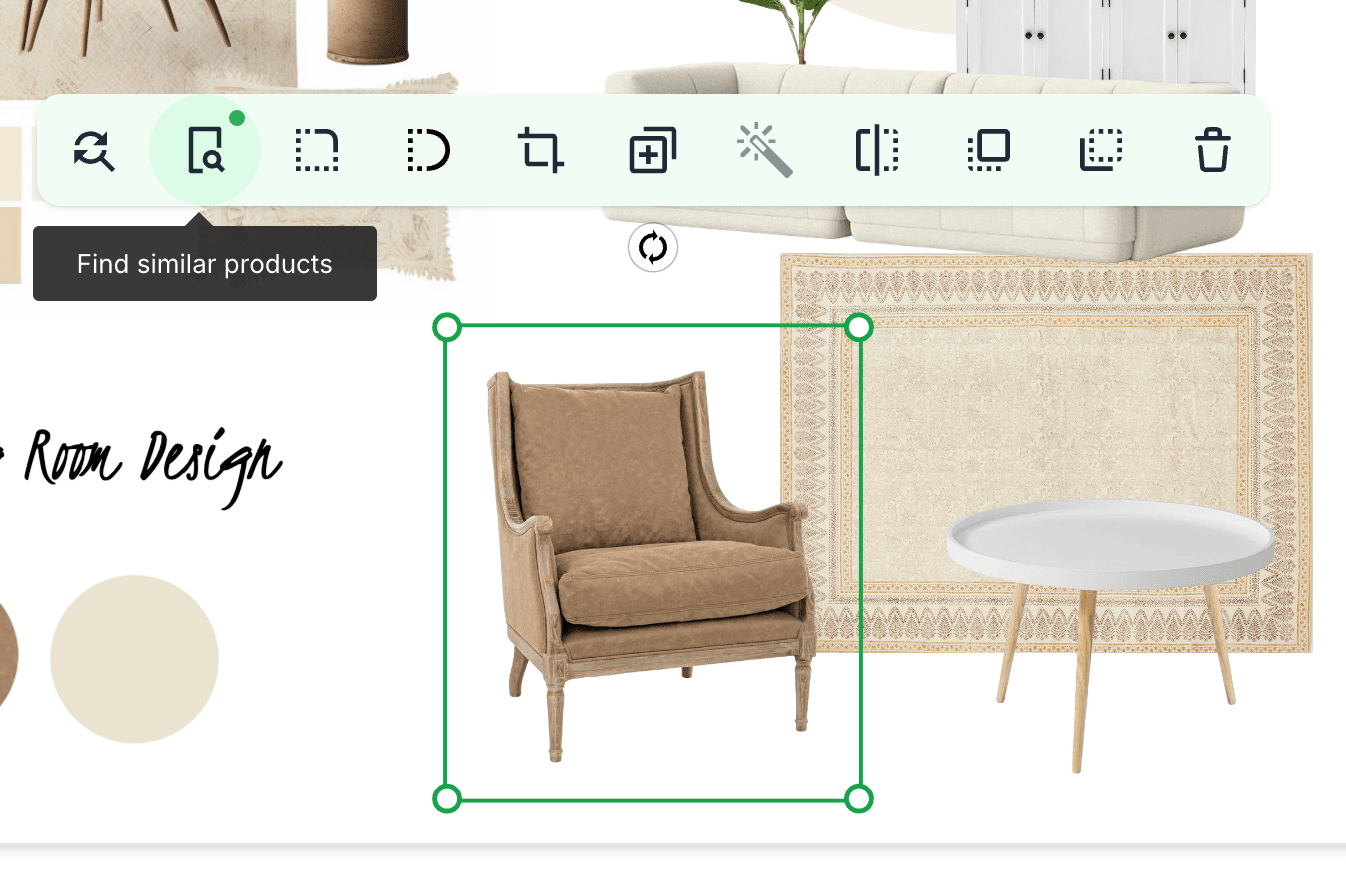Click the Find similar products icon
Screen dimensions: 1346x894
pos(205,151)
